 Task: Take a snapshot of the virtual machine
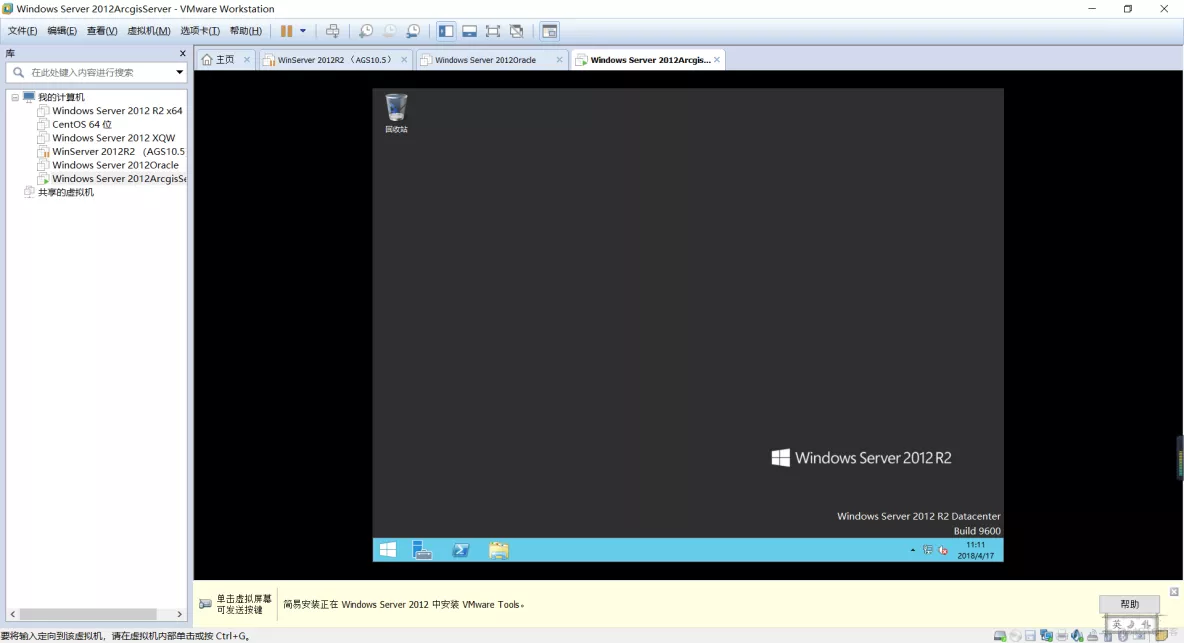pos(365,30)
